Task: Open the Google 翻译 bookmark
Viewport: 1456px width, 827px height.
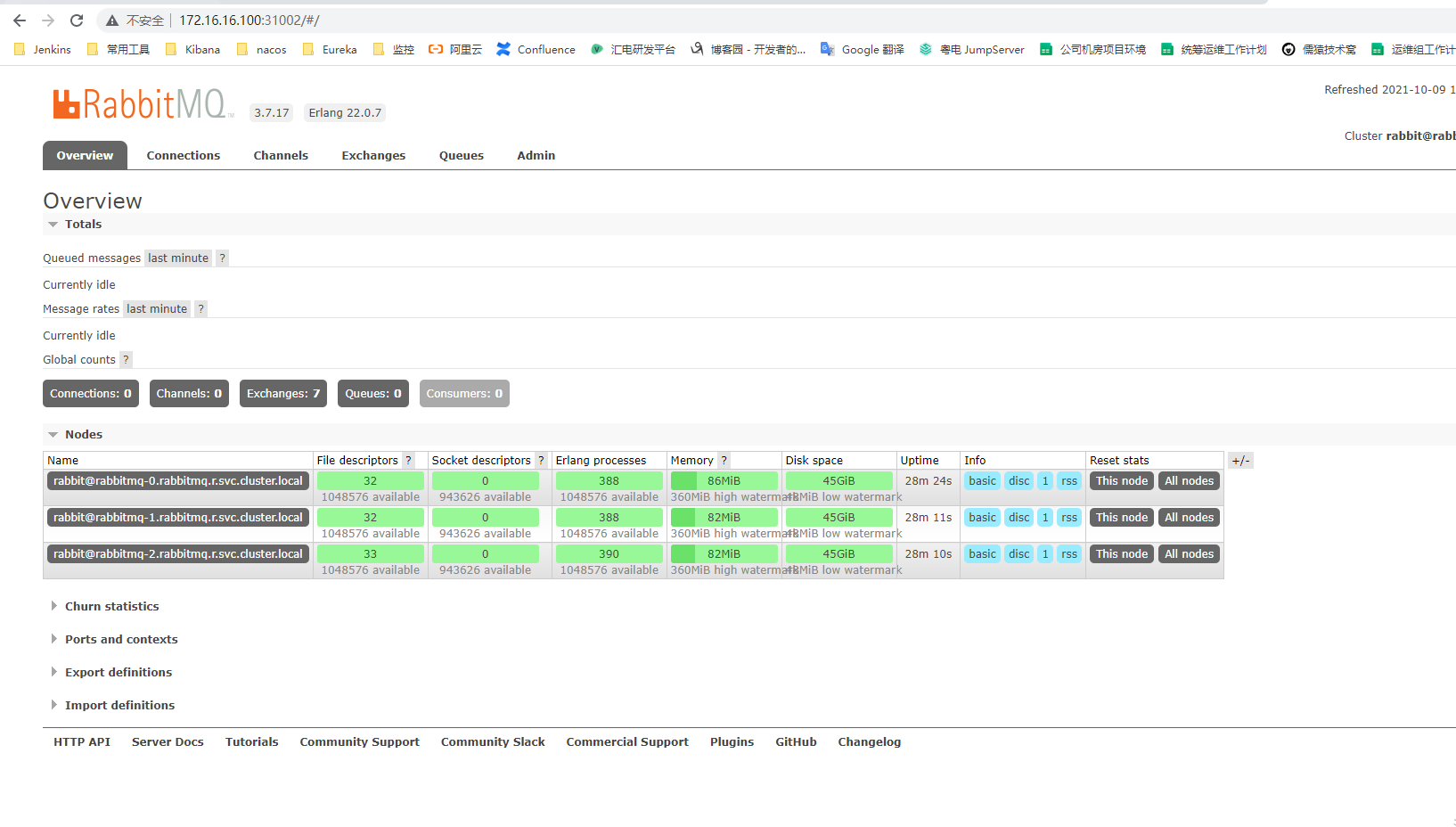Action: pyautogui.click(x=863, y=50)
